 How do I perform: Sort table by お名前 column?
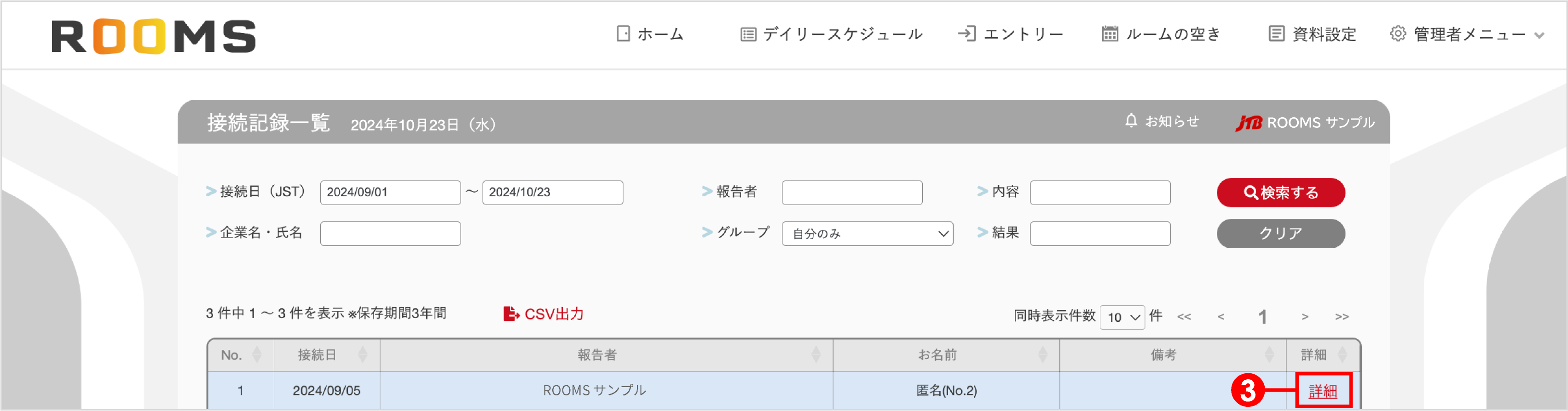pos(947,355)
